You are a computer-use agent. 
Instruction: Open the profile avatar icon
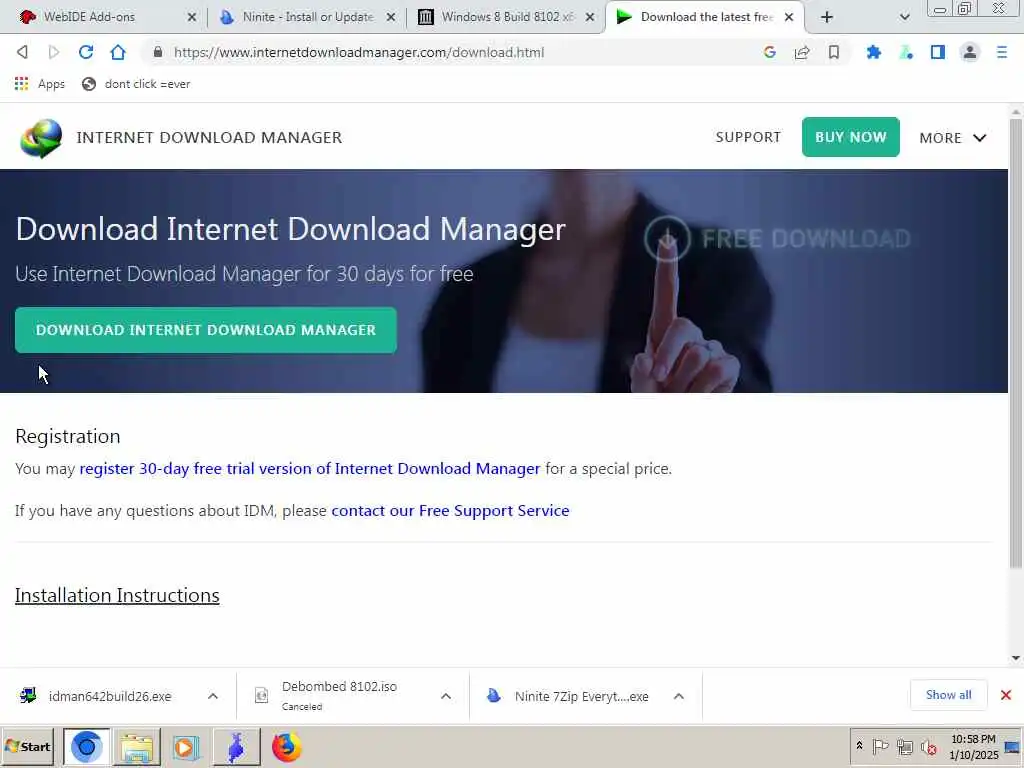970,52
